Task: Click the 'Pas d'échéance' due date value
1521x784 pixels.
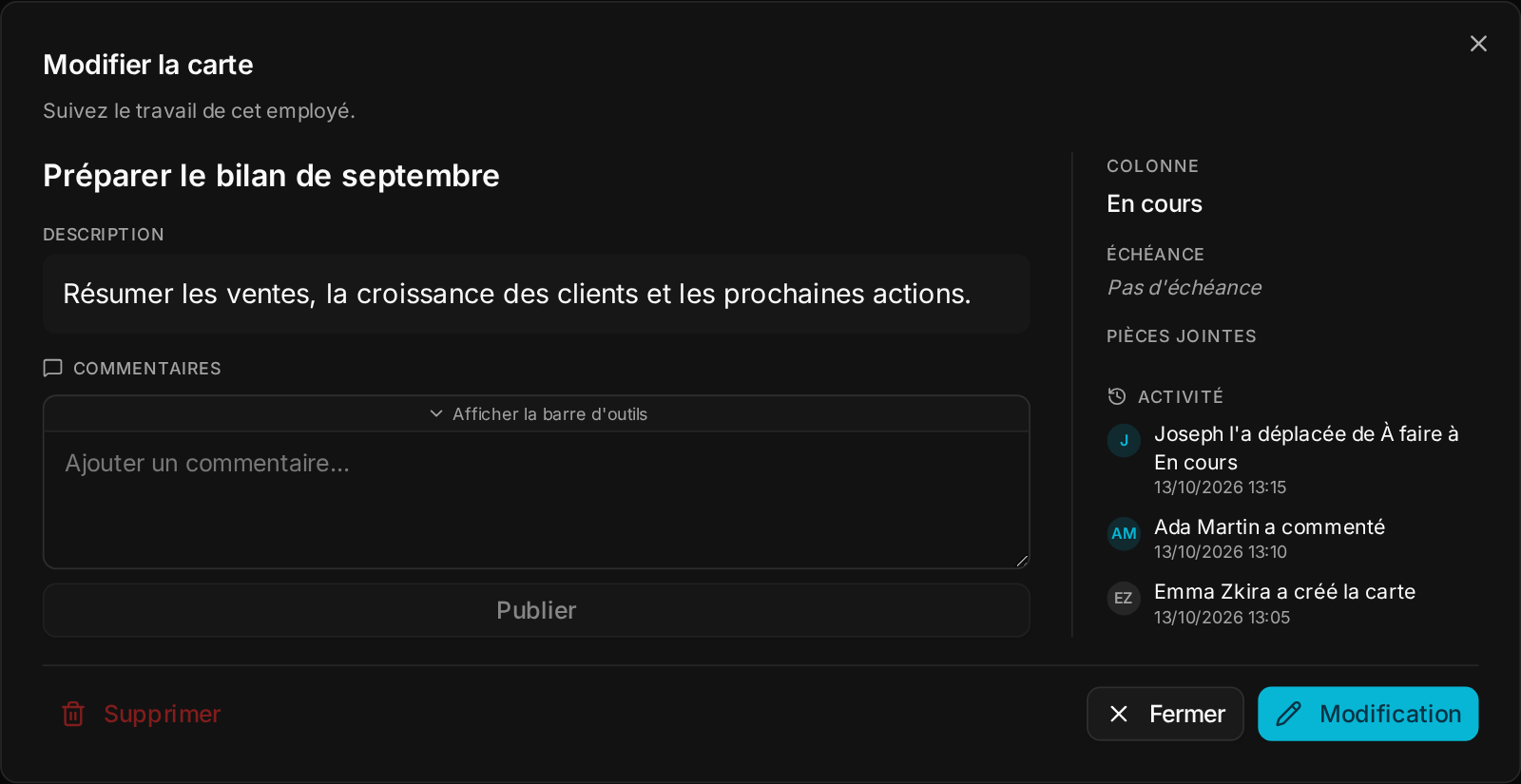Action: 1184,287
